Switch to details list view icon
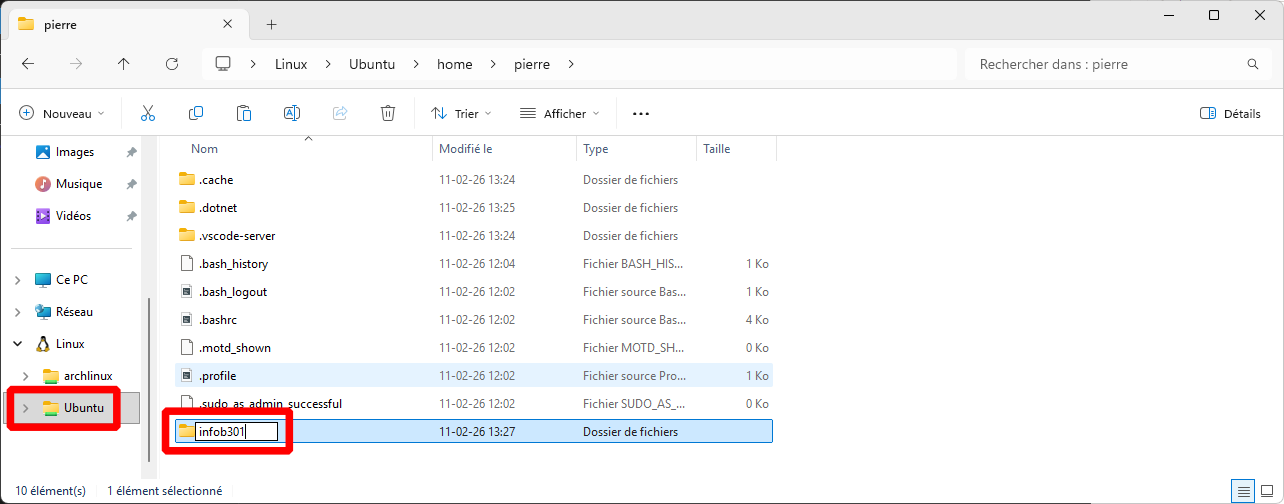The width and height of the screenshot is (1284, 504). [1243, 491]
